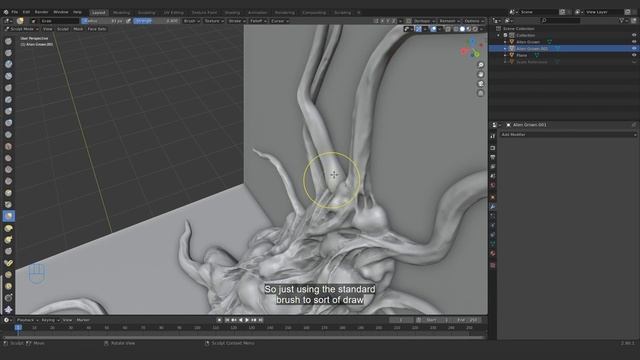
Task: Open the Face Sets menu
Action: coord(97,29)
